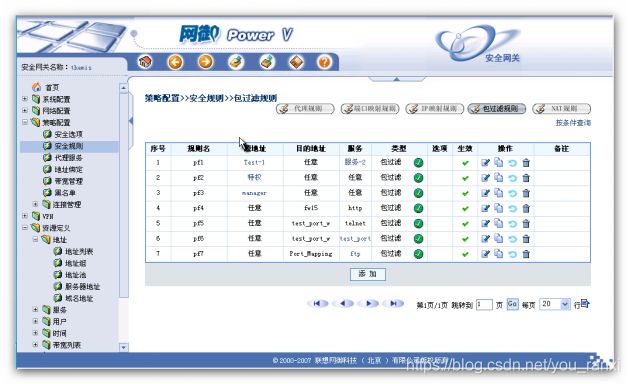Switch to the NAT规则 tab
Image resolution: width=630 pixels, height=384 pixels.
(562, 108)
